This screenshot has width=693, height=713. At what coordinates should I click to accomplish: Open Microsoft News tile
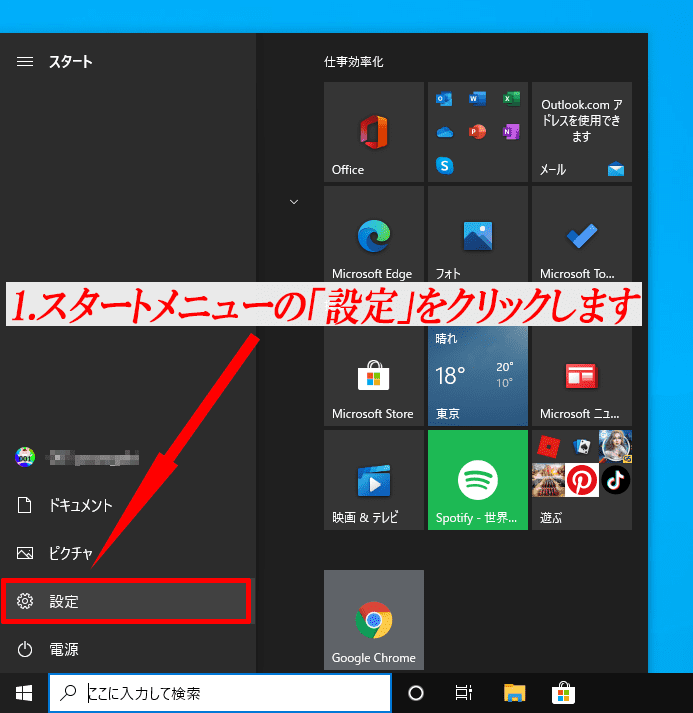581,377
